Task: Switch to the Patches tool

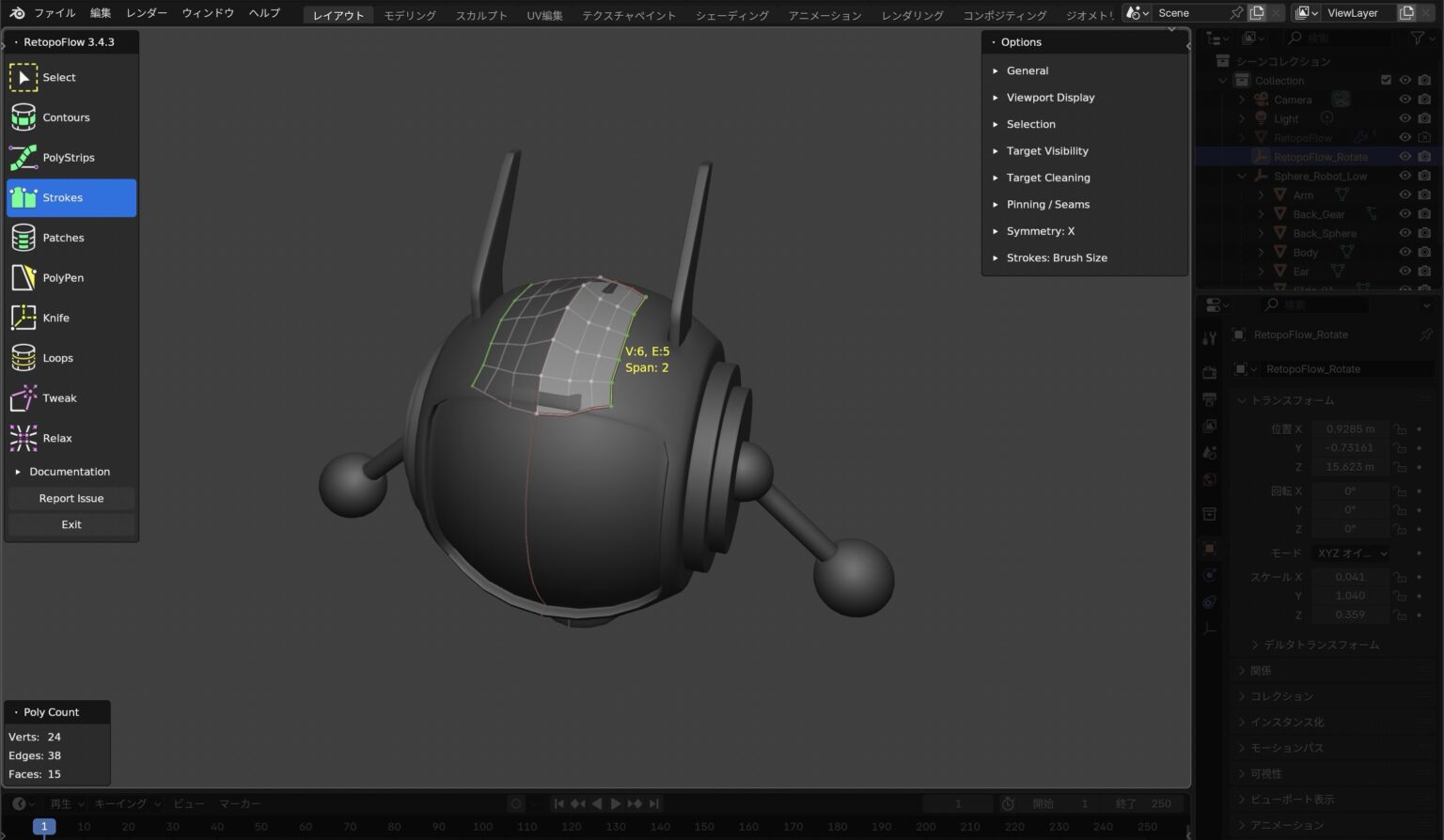Action: pyautogui.click(x=62, y=237)
